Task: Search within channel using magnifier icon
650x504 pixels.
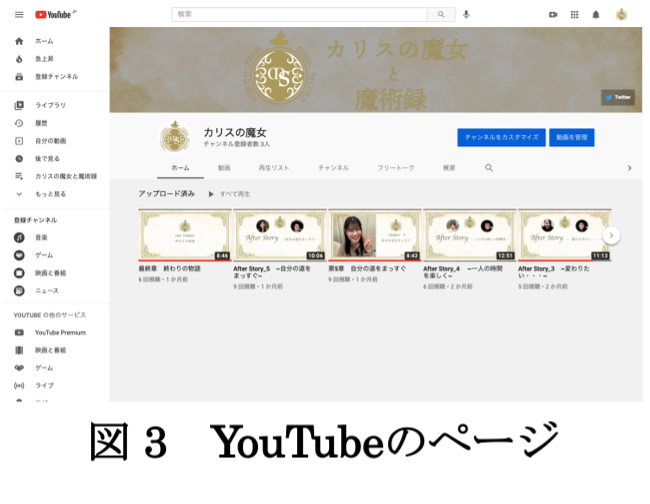Action: 489,168
